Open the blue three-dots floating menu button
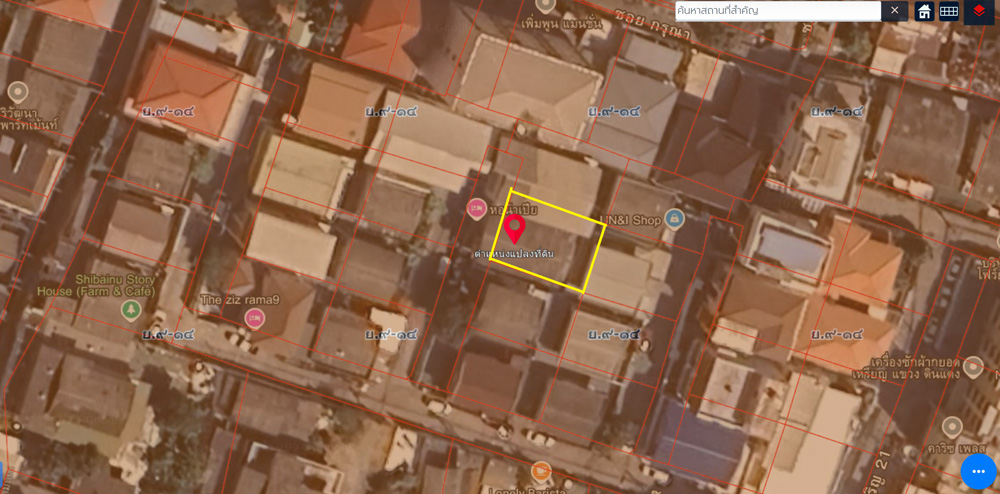This screenshot has height=494, width=1000. [x=978, y=471]
